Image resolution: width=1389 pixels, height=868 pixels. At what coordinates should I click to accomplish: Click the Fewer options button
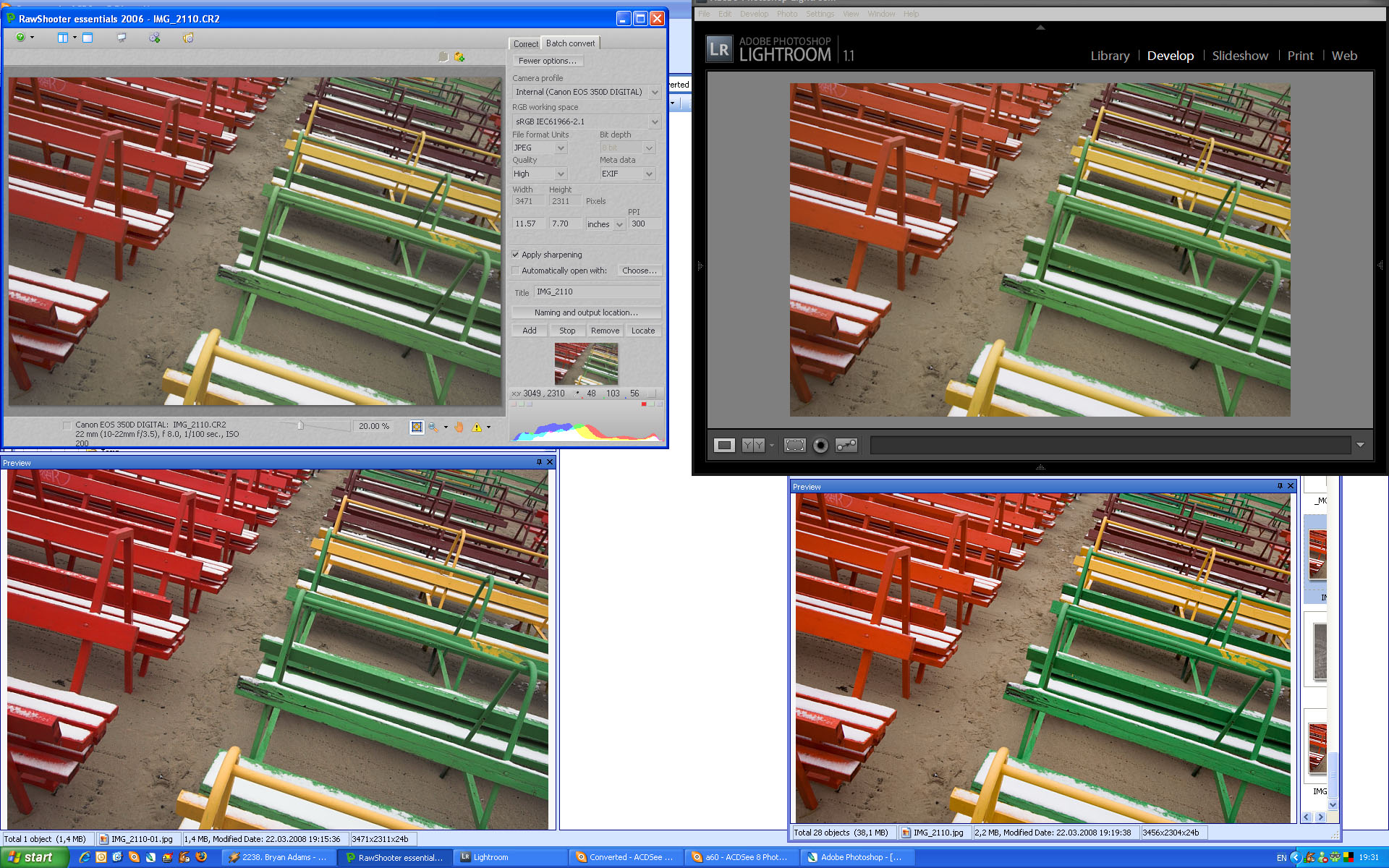(x=548, y=61)
